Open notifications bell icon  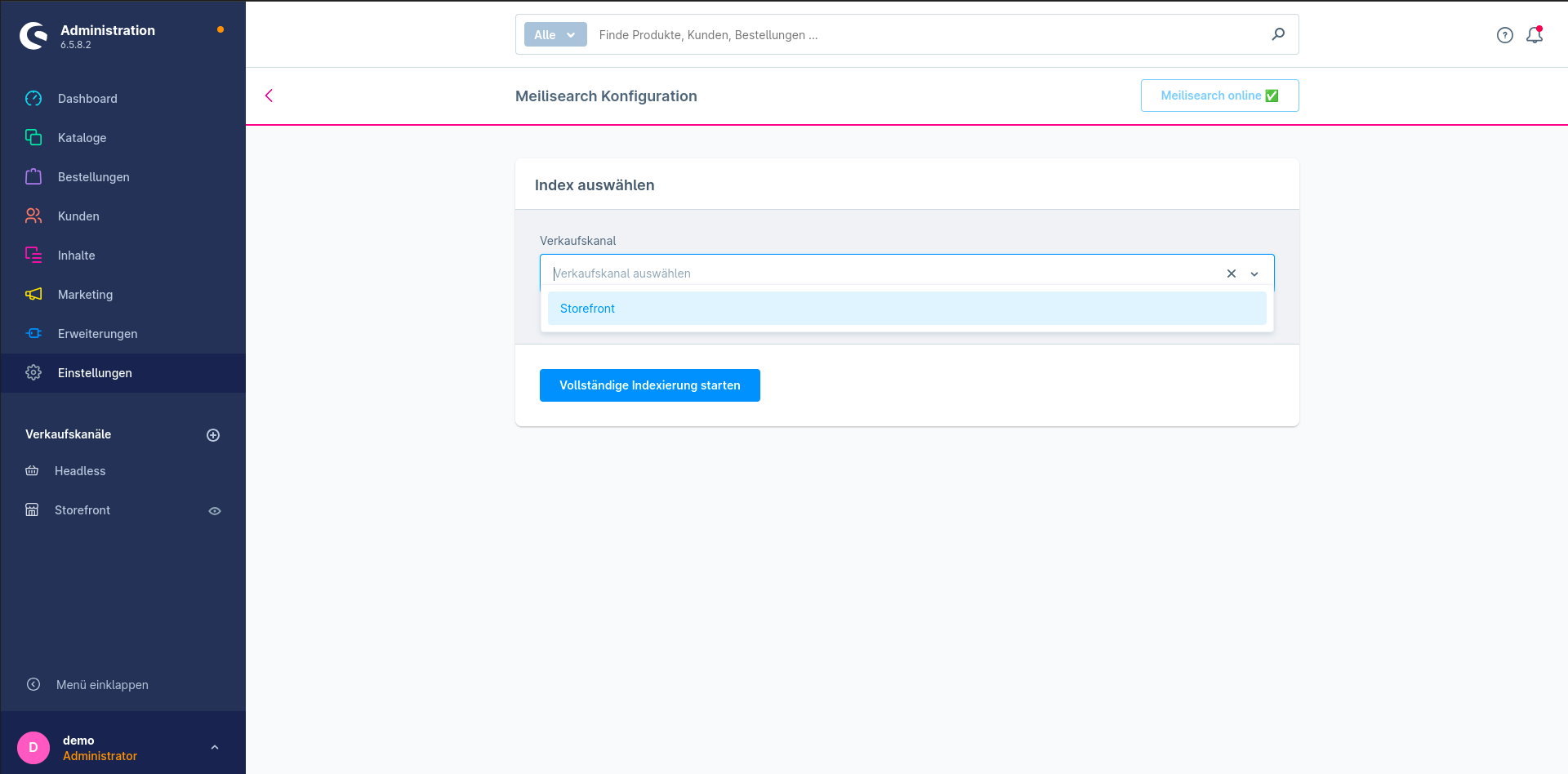pos(1535,35)
